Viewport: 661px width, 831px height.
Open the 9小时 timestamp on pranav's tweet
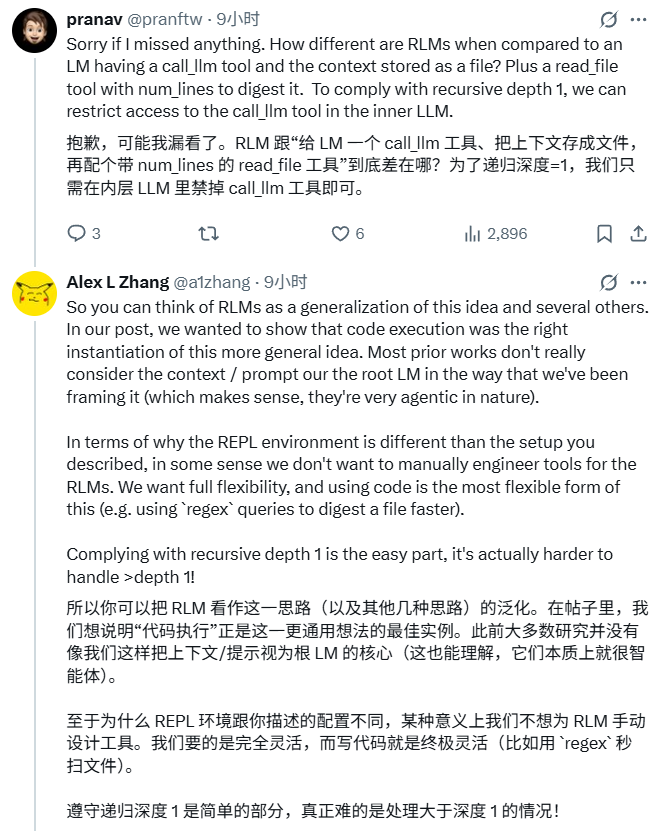pos(240,19)
